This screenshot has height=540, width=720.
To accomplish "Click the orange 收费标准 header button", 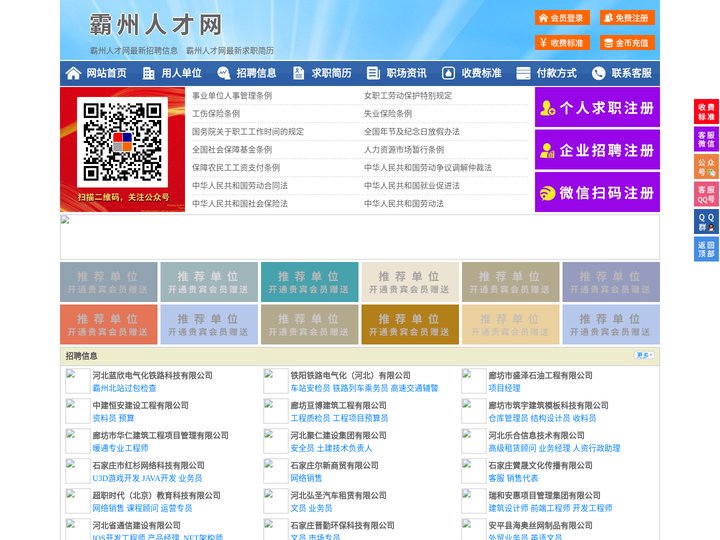I will [562, 43].
